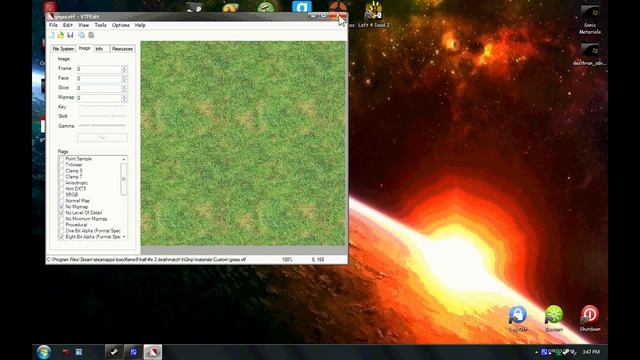Select VTFEdit taskbar button
The image size is (640, 360).
pos(152,352)
